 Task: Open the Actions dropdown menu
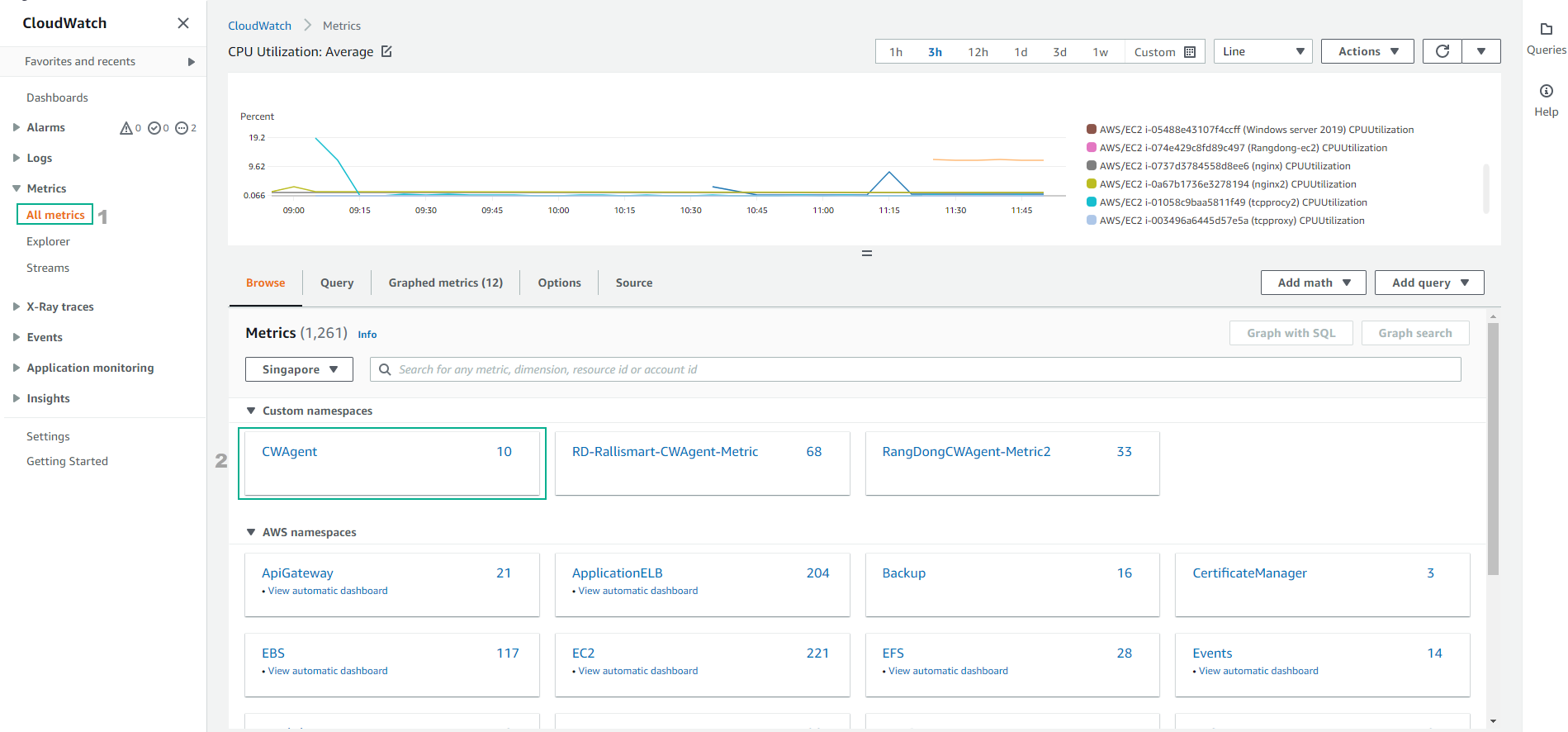1367,51
